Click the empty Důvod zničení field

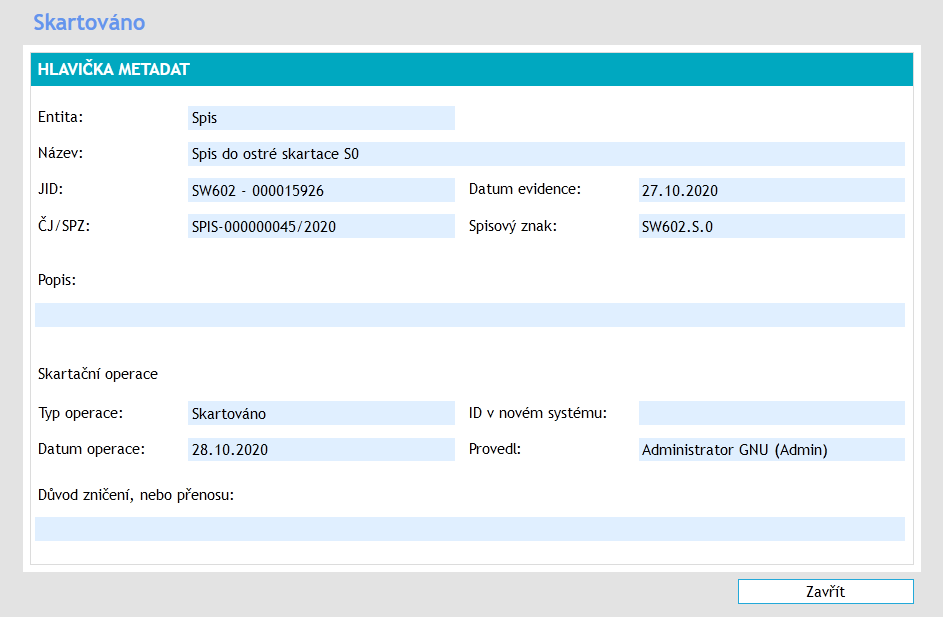pyautogui.click(x=469, y=529)
